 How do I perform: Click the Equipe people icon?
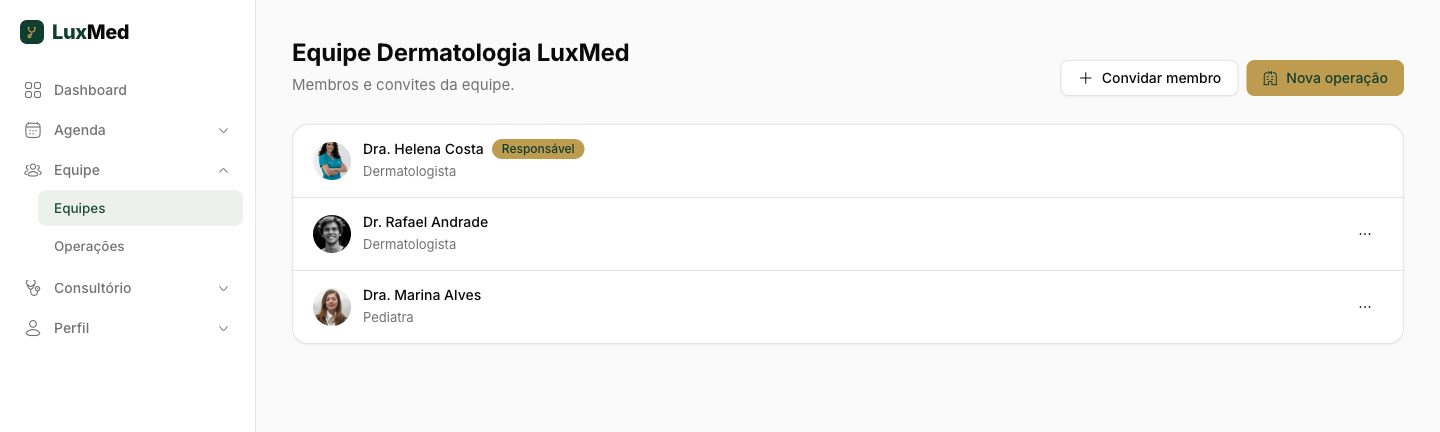[33, 170]
